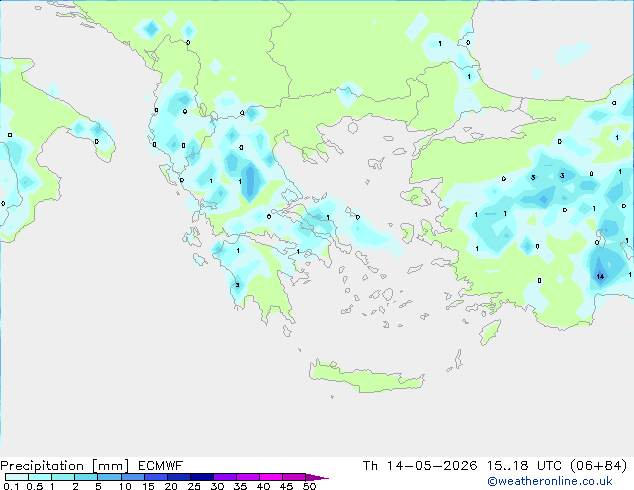Select the 15 mm legend color swatch
The width and height of the screenshot is (634, 490).
pyautogui.click(x=155, y=477)
